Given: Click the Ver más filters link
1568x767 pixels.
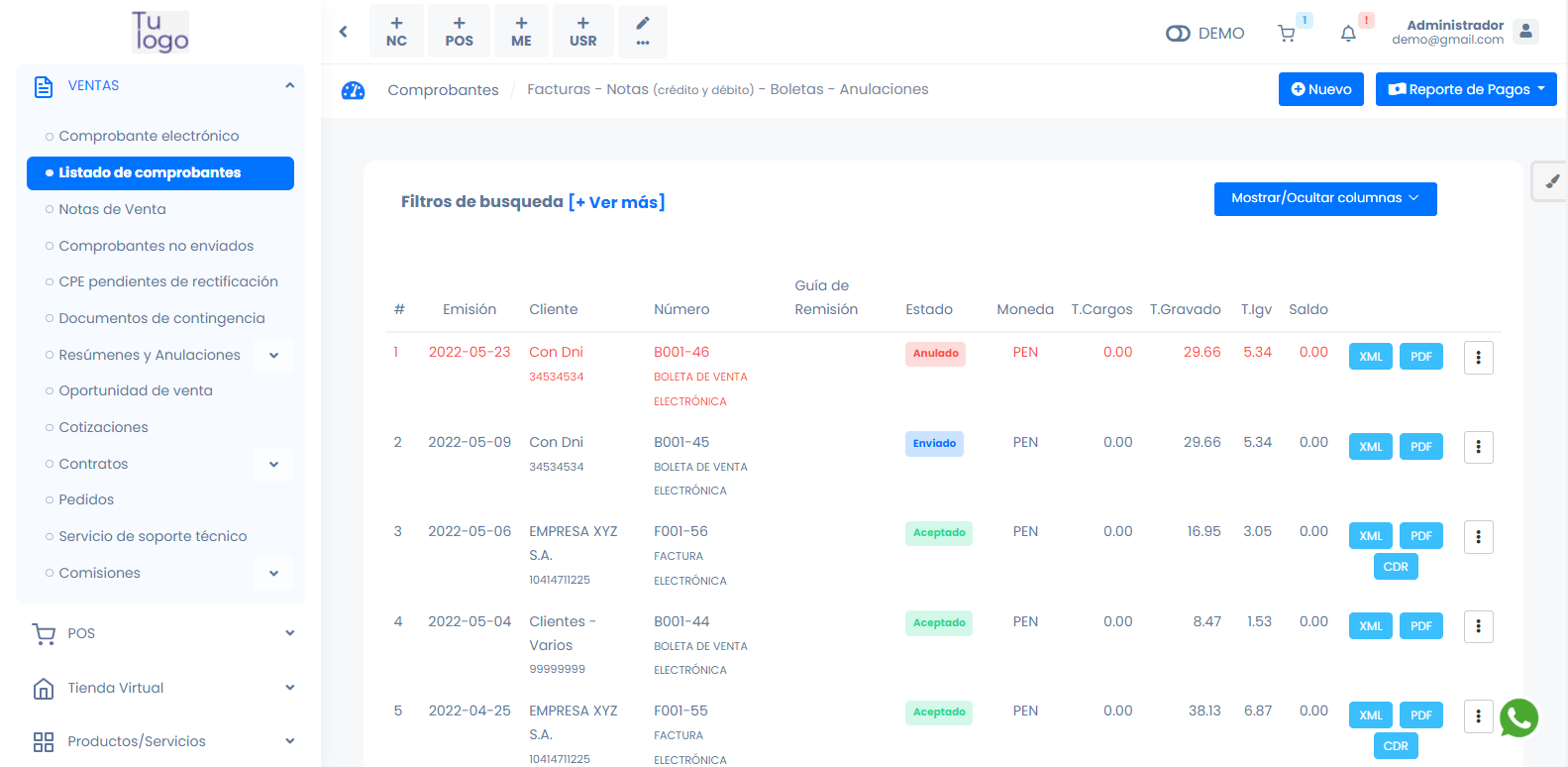Looking at the screenshot, I should (x=616, y=202).
